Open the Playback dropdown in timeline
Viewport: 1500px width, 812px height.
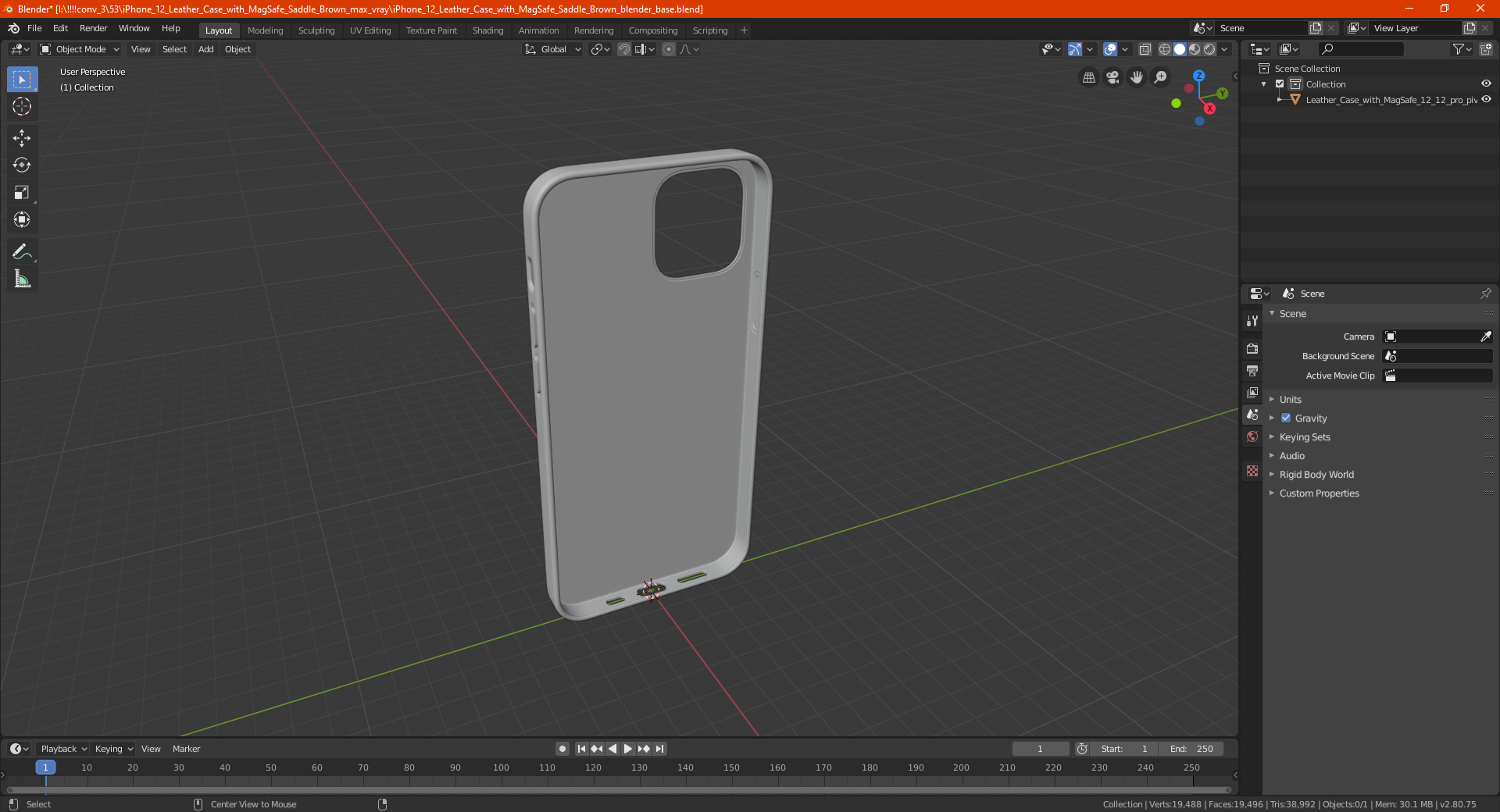tap(63, 749)
